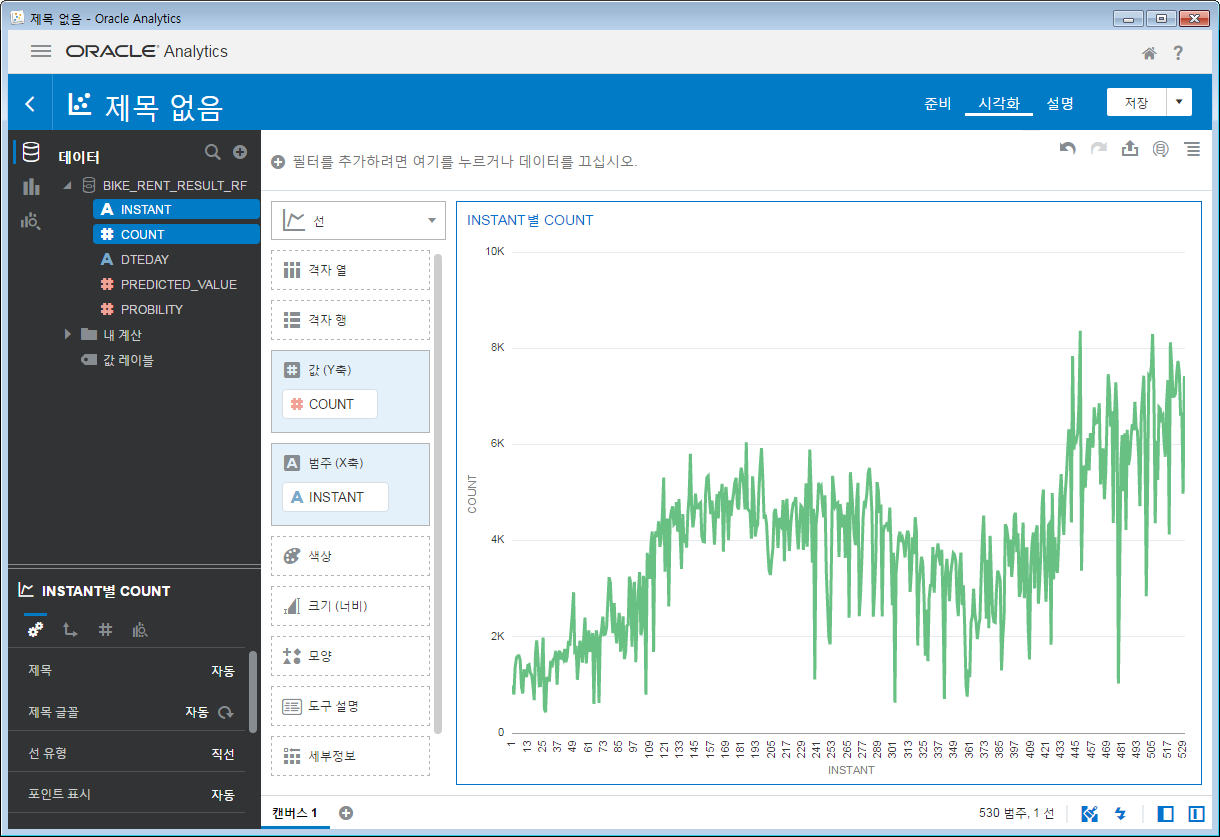Open the Analytics panel icon in sidebar

(x=31, y=221)
